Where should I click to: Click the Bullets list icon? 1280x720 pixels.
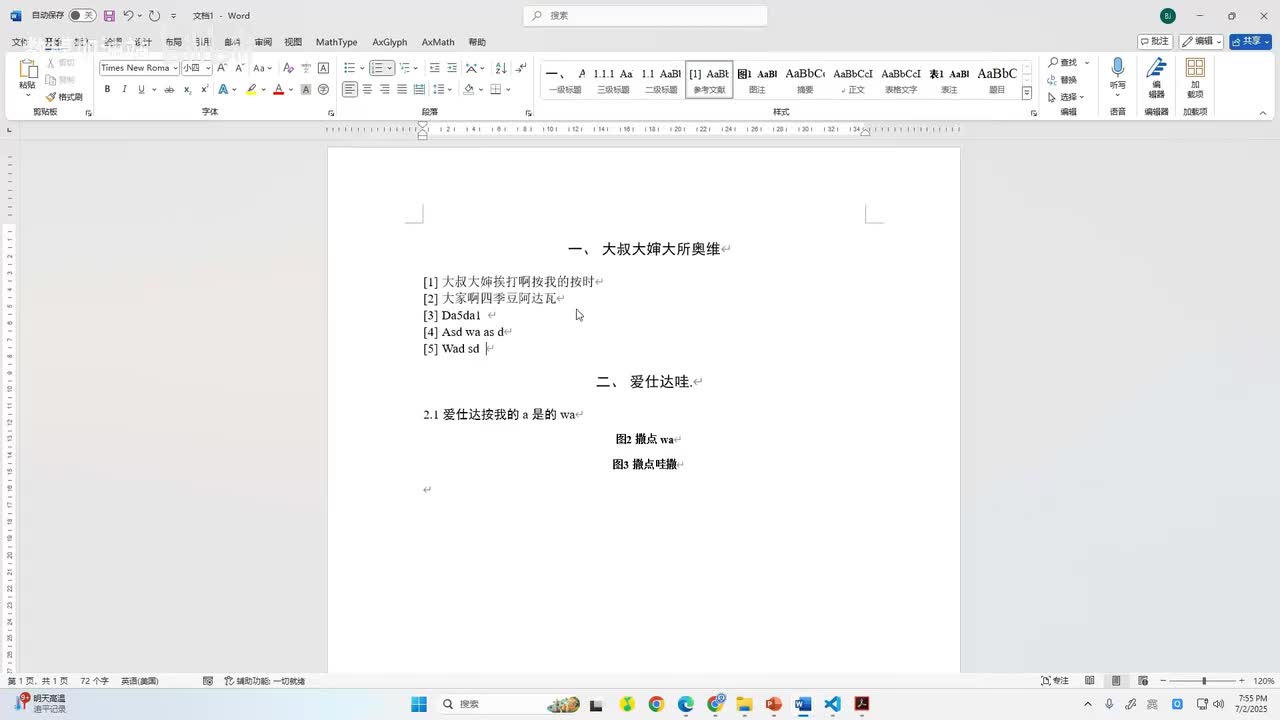349,68
